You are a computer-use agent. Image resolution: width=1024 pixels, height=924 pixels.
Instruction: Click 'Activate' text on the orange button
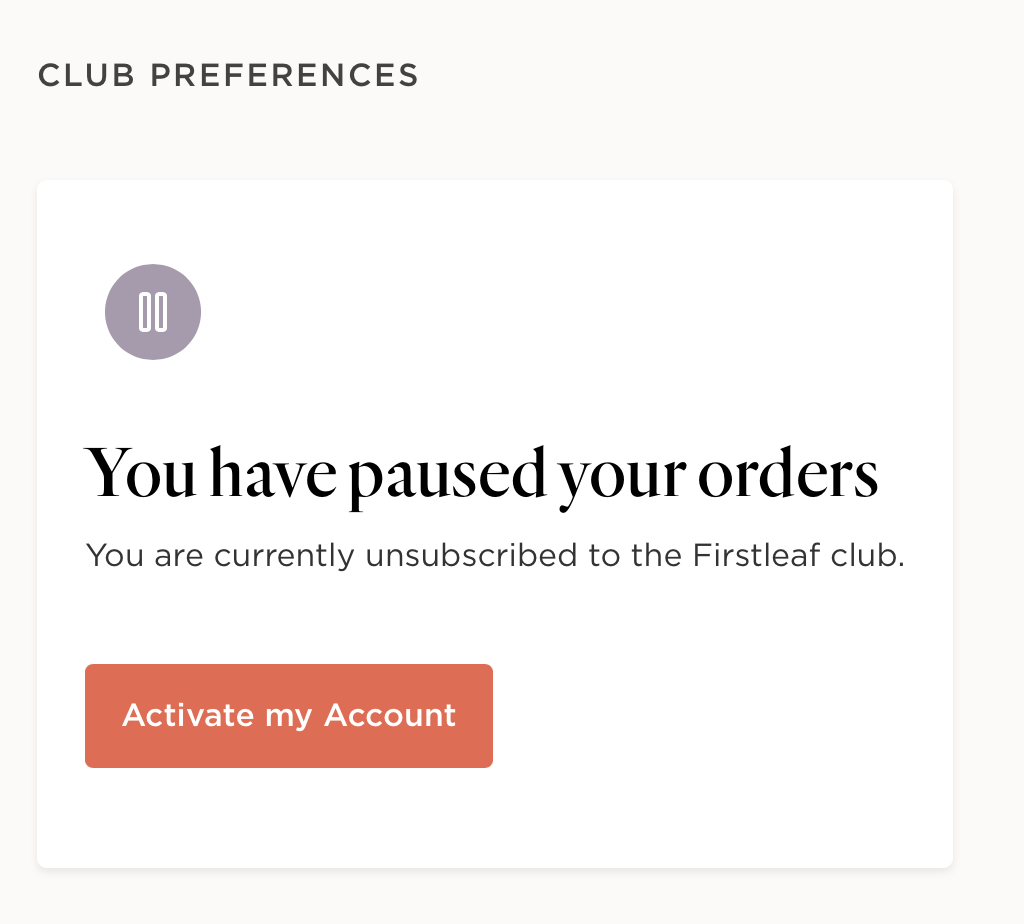(188, 715)
